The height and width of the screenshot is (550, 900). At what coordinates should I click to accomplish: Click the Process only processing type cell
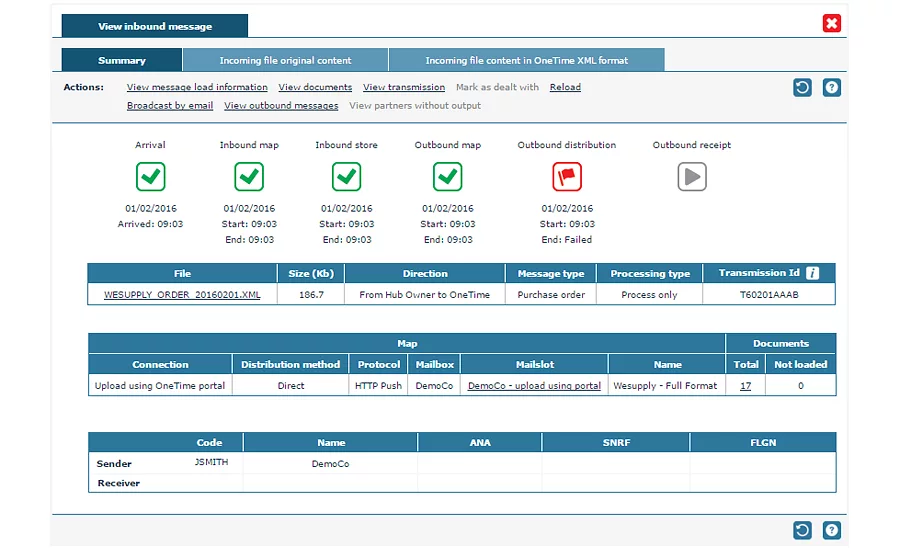[x=649, y=295]
